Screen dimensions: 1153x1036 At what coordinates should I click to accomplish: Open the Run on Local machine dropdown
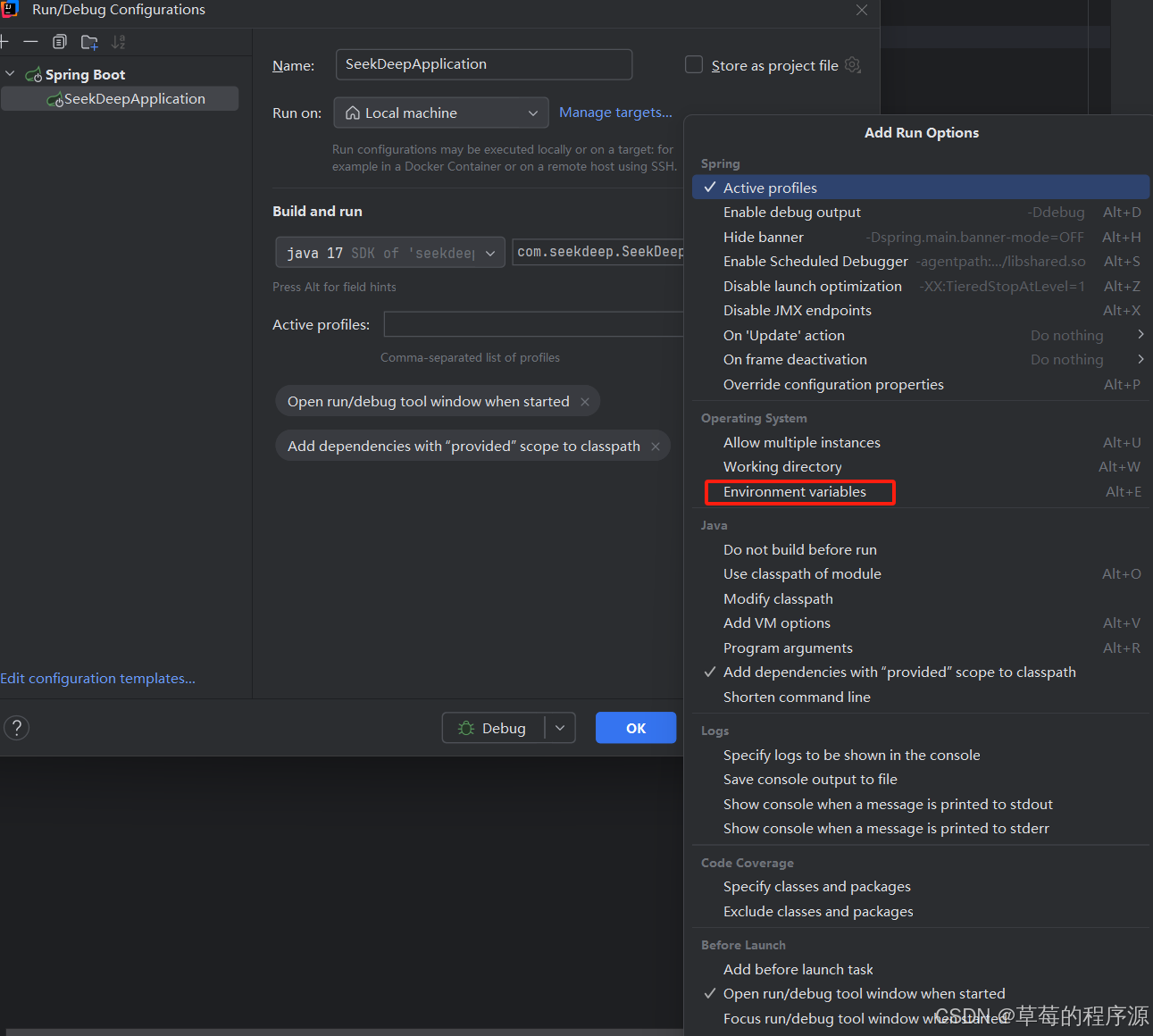coord(441,113)
